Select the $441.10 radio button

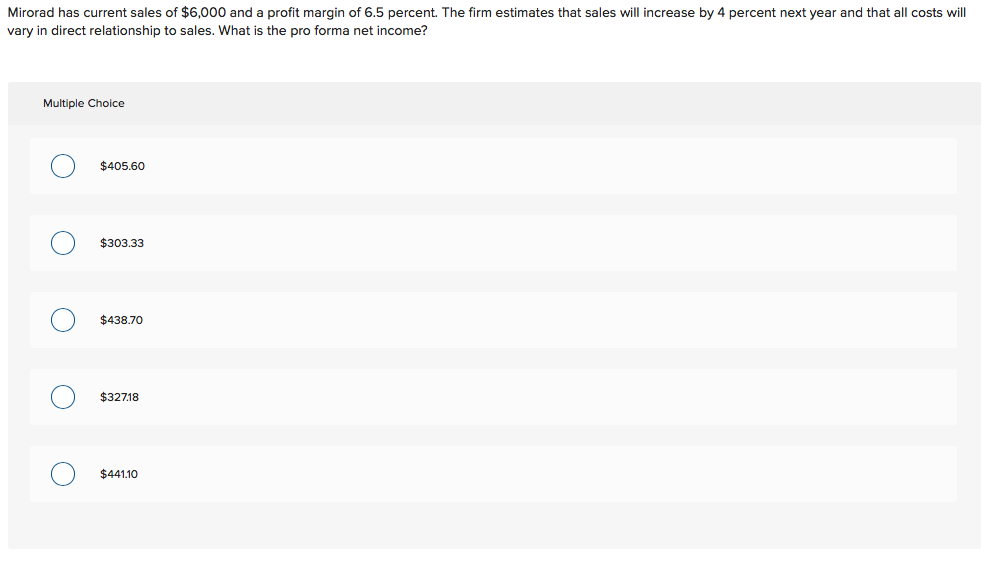pyautogui.click(x=62, y=473)
